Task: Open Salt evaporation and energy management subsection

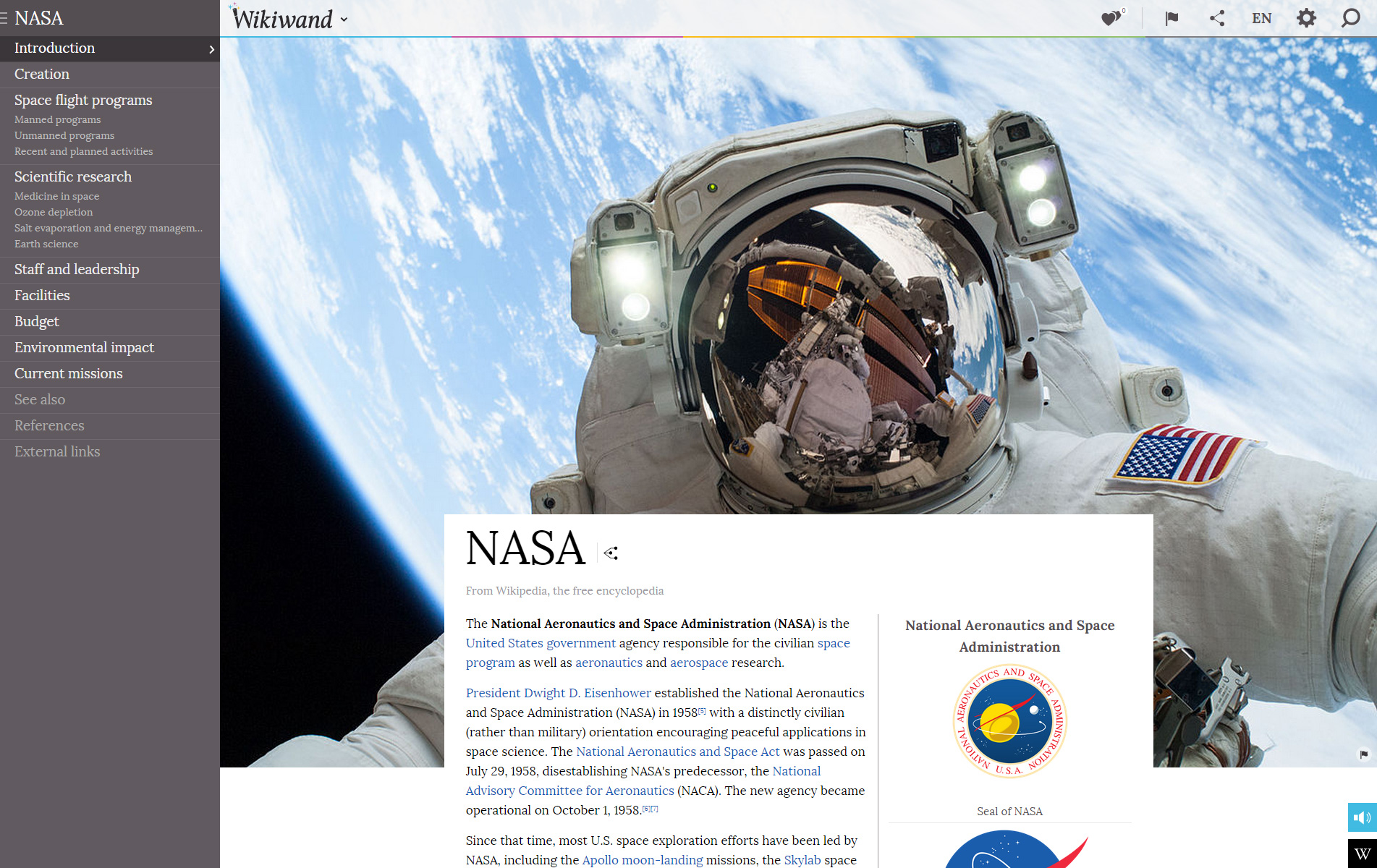Action: (109, 228)
